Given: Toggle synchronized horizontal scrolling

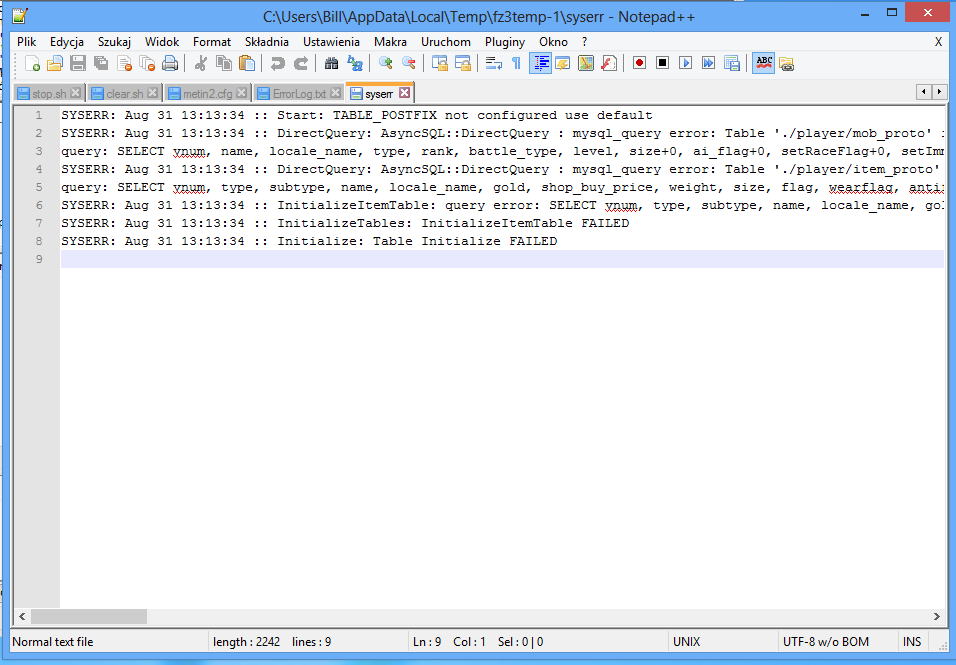Looking at the screenshot, I should click(x=463, y=63).
